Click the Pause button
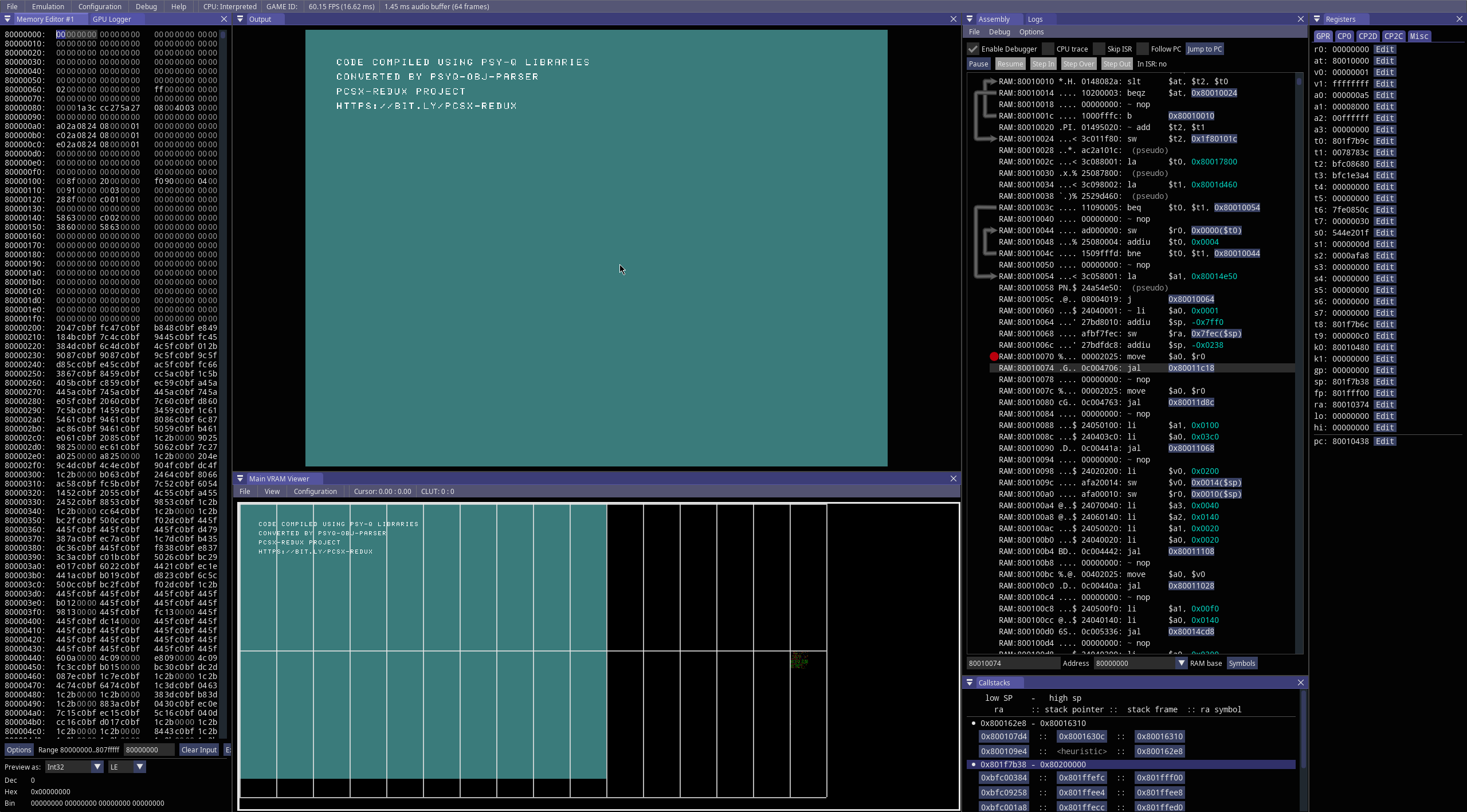The width and height of the screenshot is (1467, 812). (978, 64)
